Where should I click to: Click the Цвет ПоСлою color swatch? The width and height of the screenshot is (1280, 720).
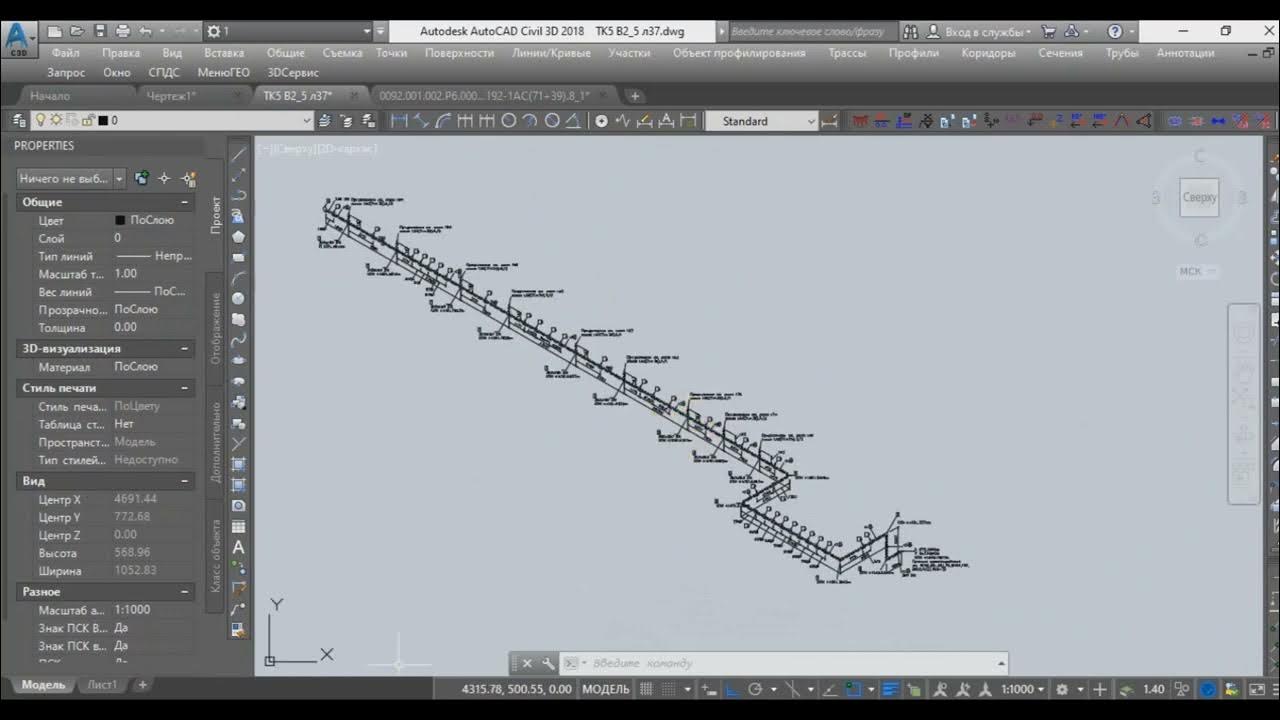coord(120,220)
